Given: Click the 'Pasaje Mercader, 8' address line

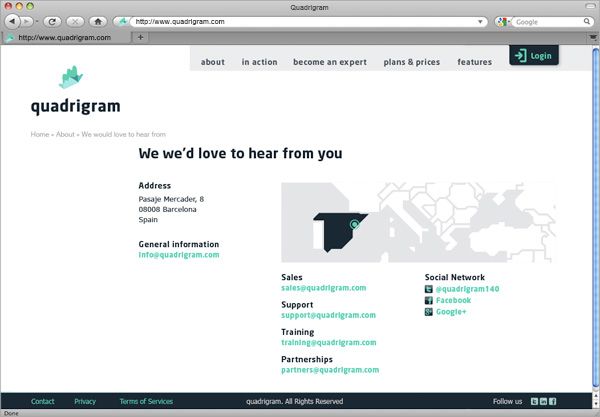Looking at the screenshot, I should (x=171, y=199).
